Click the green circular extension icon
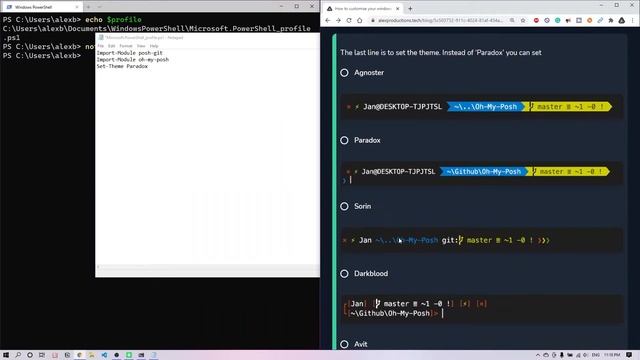The height and width of the screenshot is (360, 640). click(x=558, y=20)
